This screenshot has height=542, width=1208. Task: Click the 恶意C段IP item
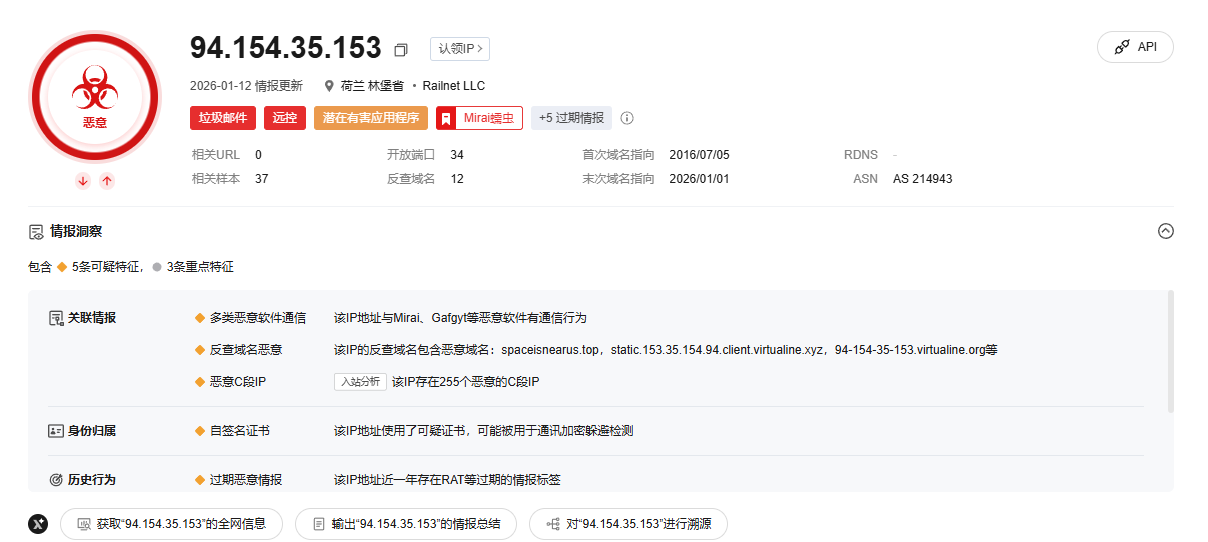(x=238, y=382)
